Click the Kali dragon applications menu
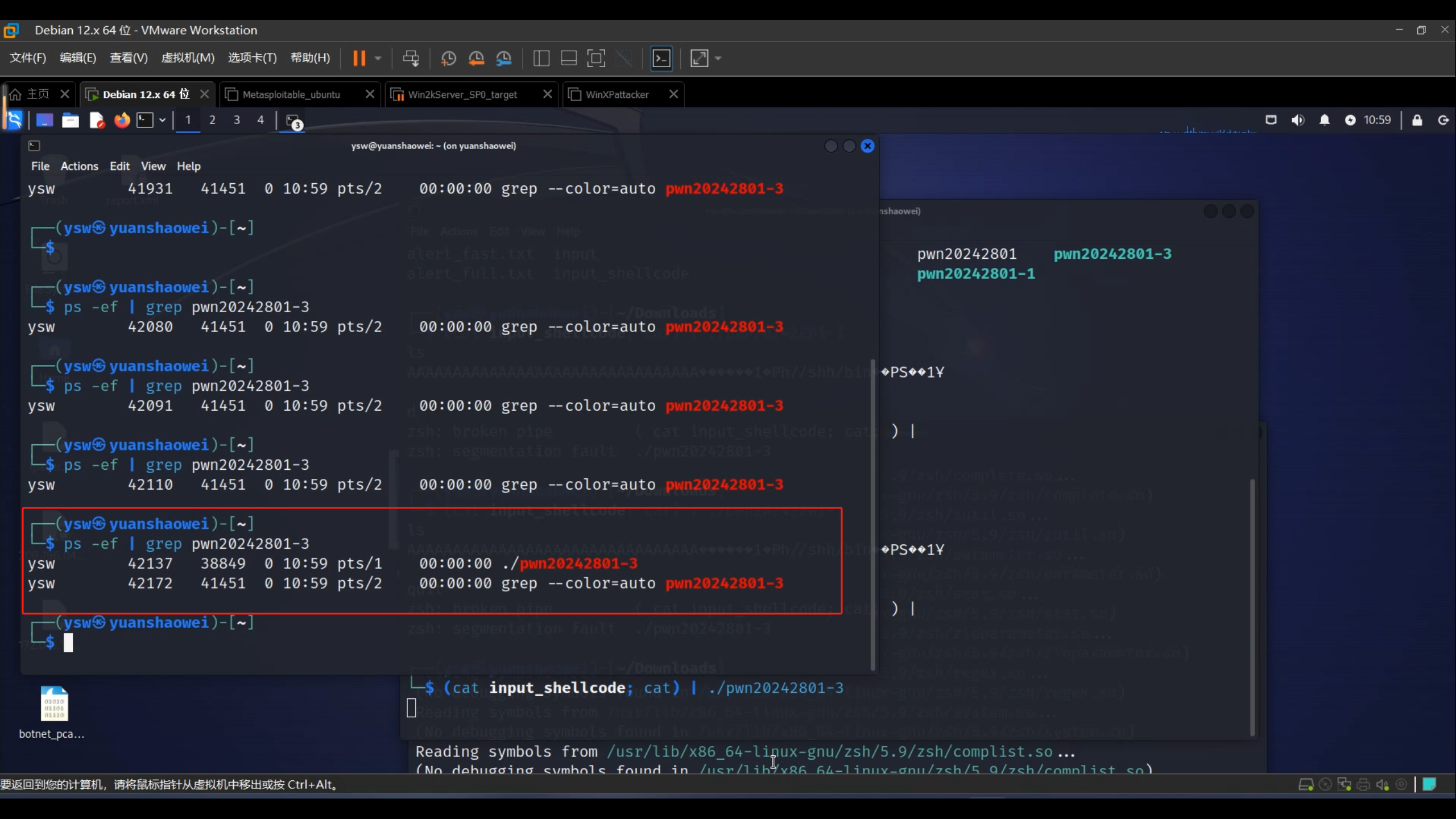This screenshot has height=819, width=1456. [14, 120]
